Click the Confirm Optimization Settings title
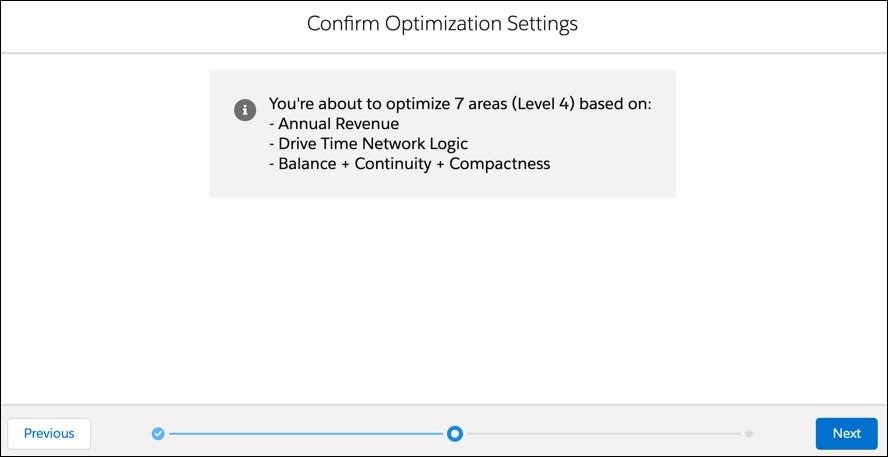 442,24
